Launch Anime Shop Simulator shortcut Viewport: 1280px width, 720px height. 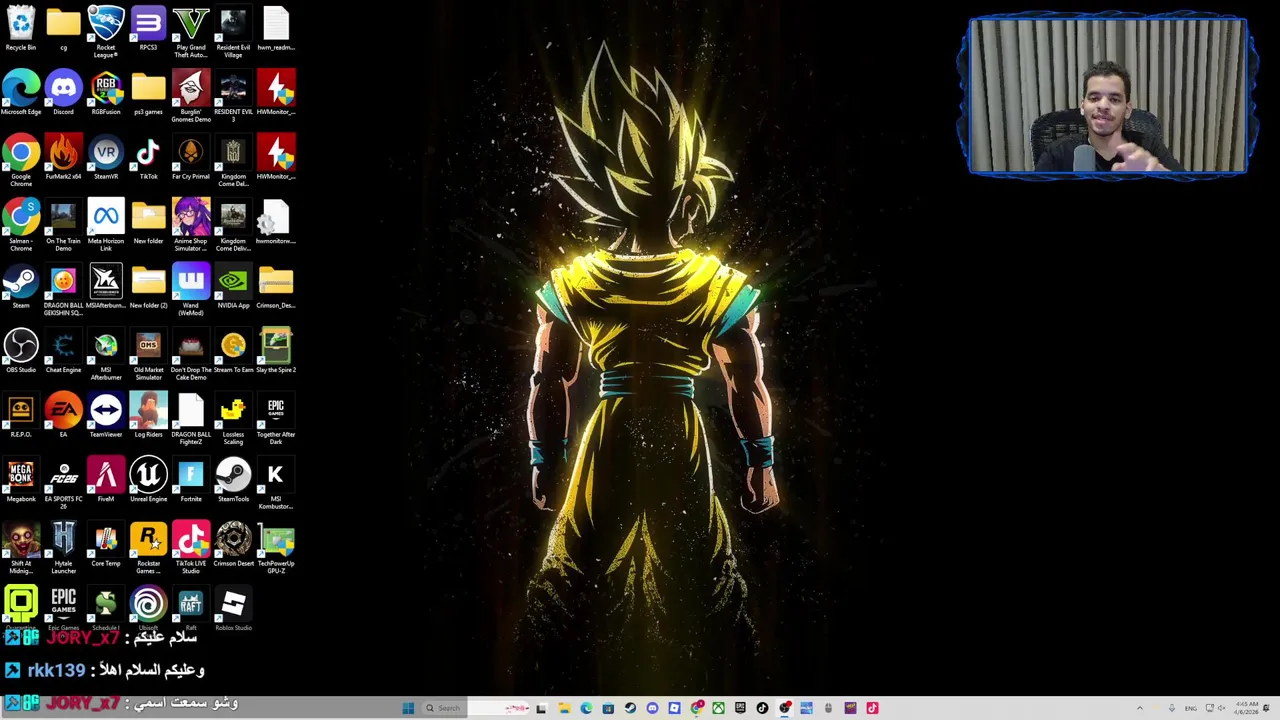pos(191,225)
